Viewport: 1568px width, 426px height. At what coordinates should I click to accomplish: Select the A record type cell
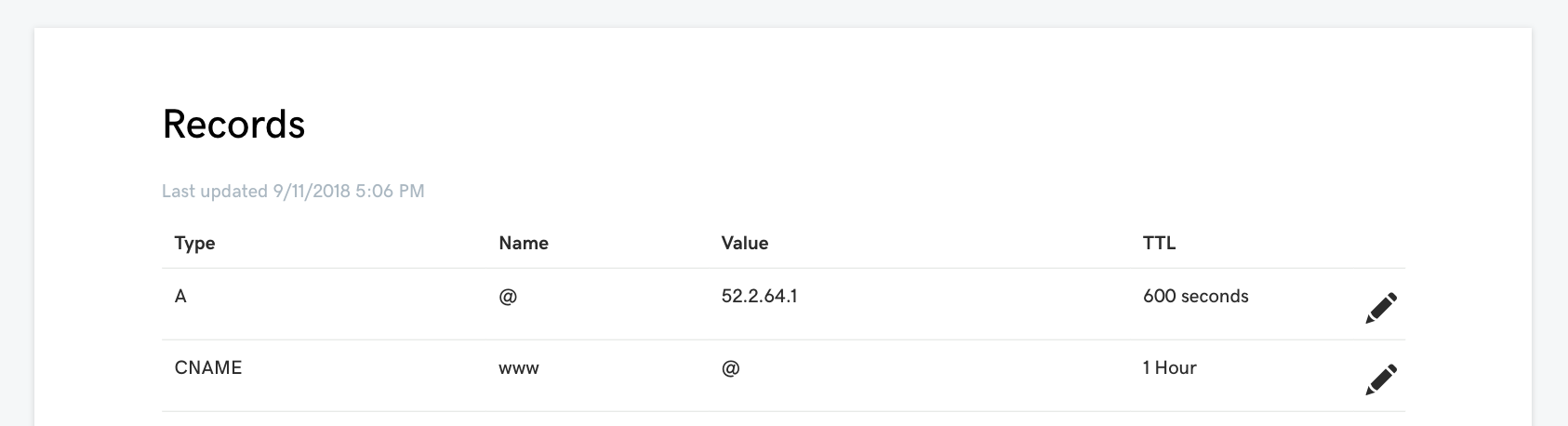pyautogui.click(x=180, y=297)
